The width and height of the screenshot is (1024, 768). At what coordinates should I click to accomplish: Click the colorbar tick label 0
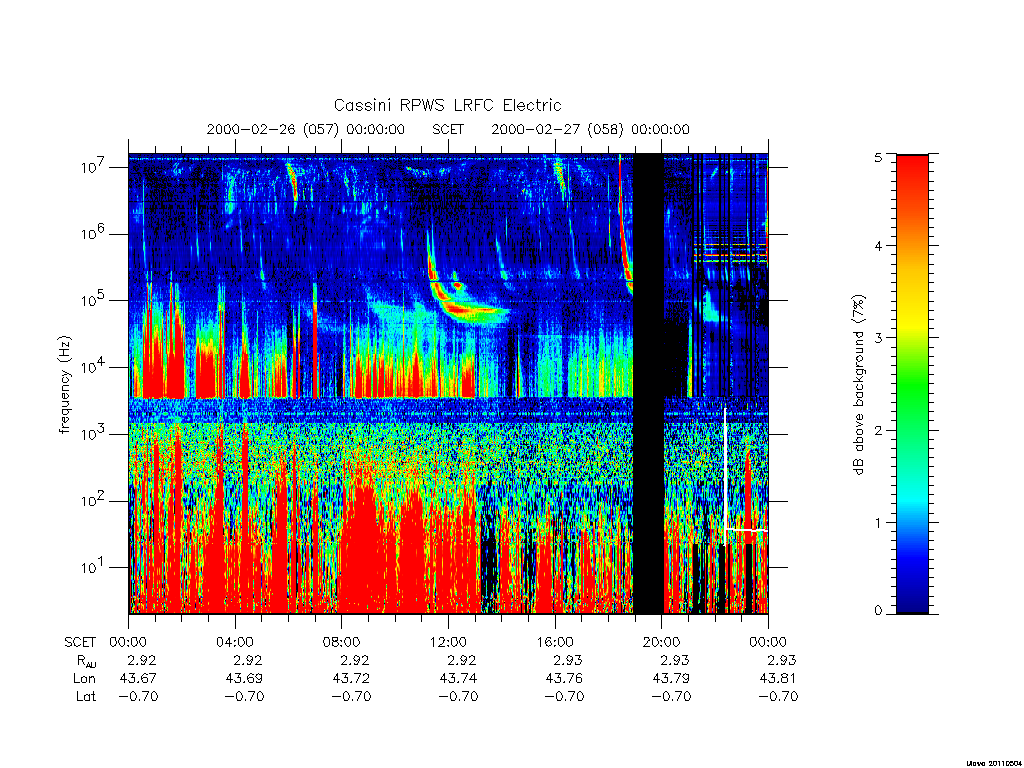point(878,611)
